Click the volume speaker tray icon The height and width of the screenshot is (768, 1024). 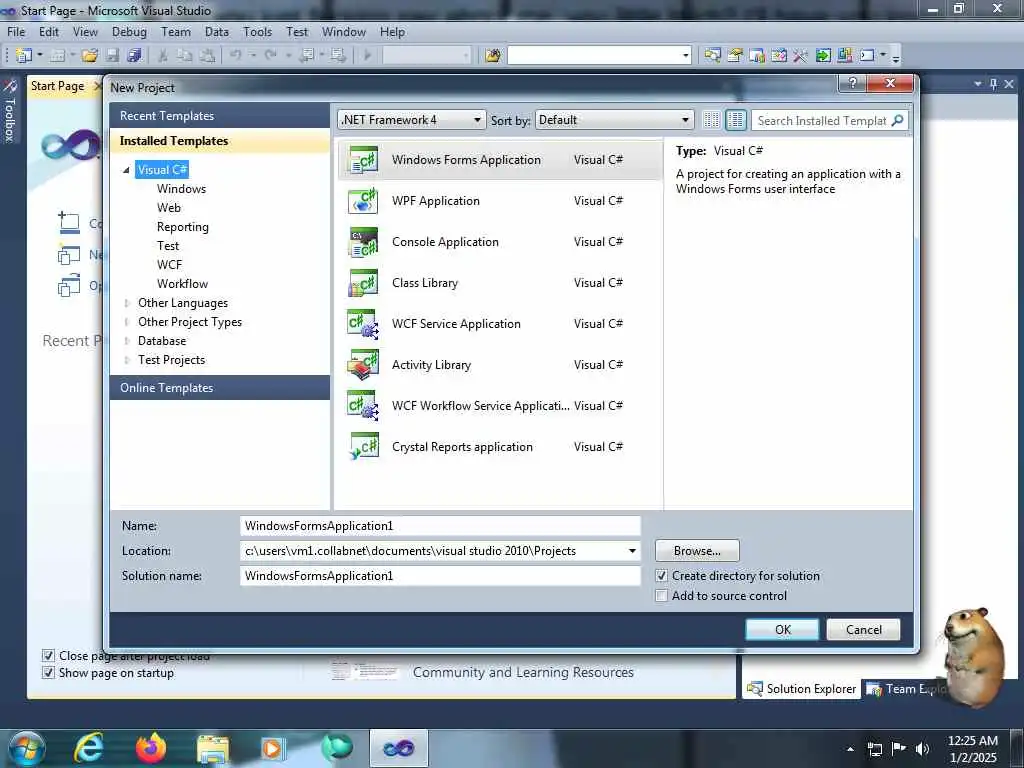tap(922, 749)
